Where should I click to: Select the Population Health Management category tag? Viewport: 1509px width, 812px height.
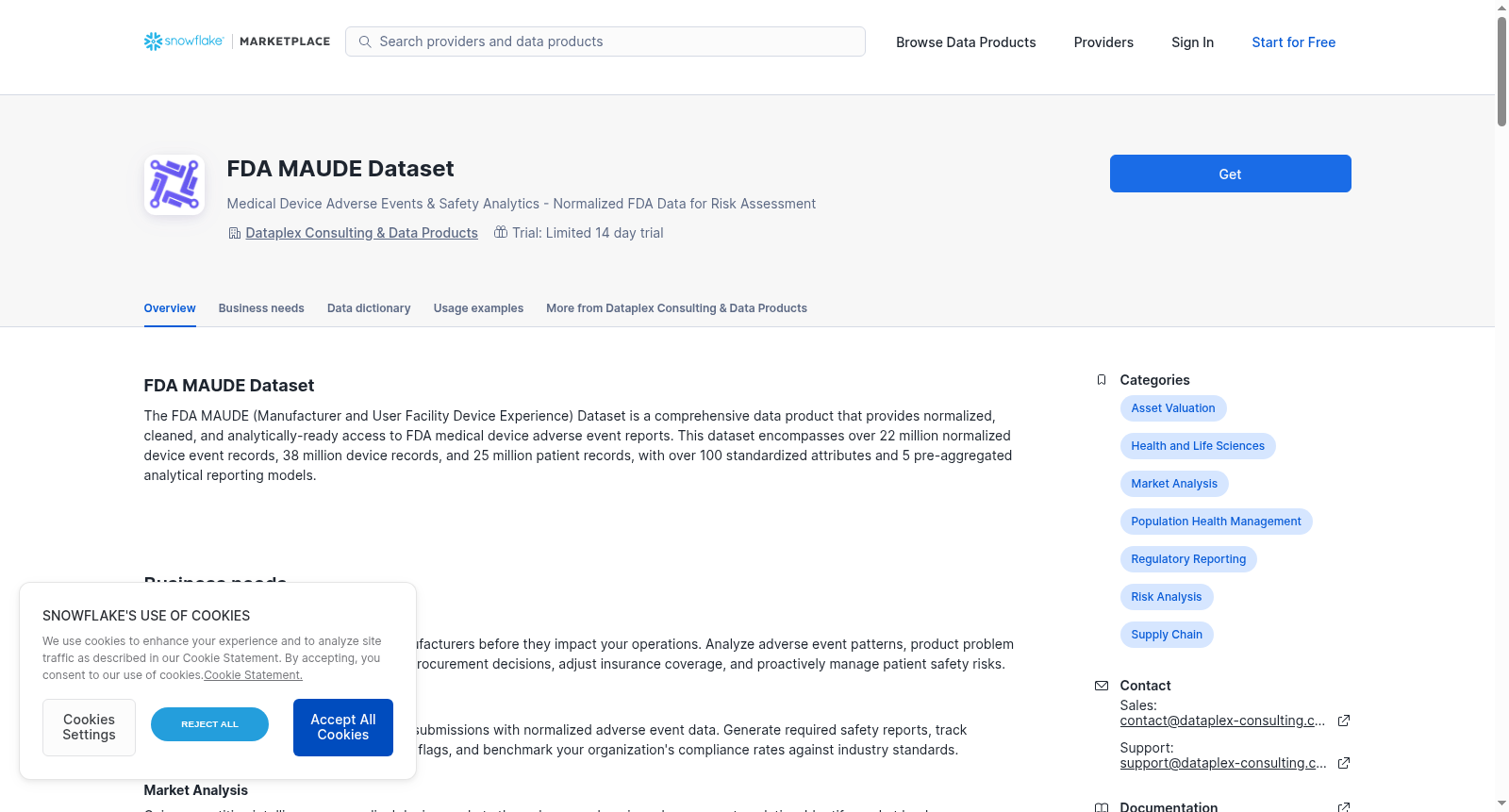(x=1216, y=522)
